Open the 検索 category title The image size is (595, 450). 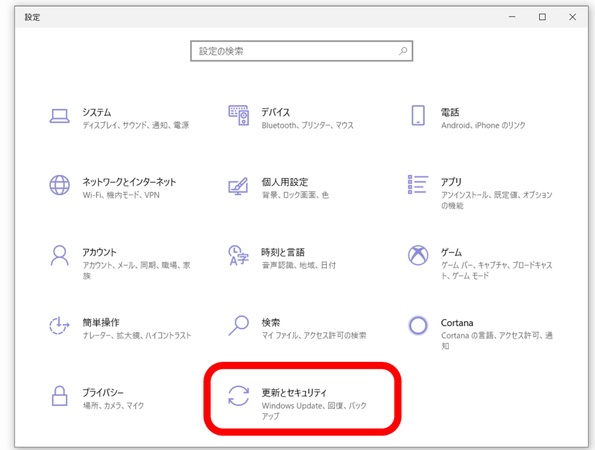tap(271, 323)
